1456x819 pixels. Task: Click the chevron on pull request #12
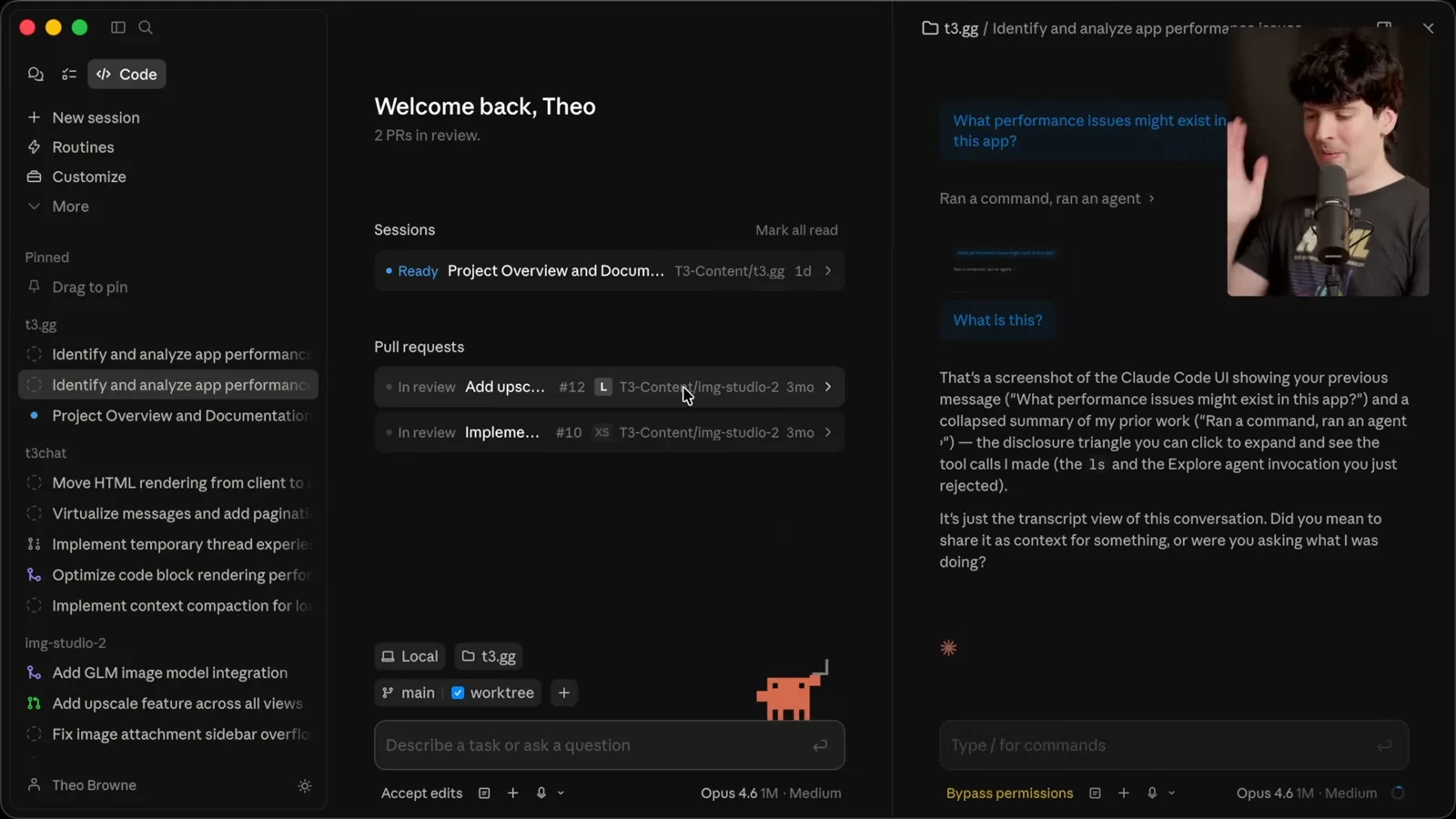tap(828, 387)
